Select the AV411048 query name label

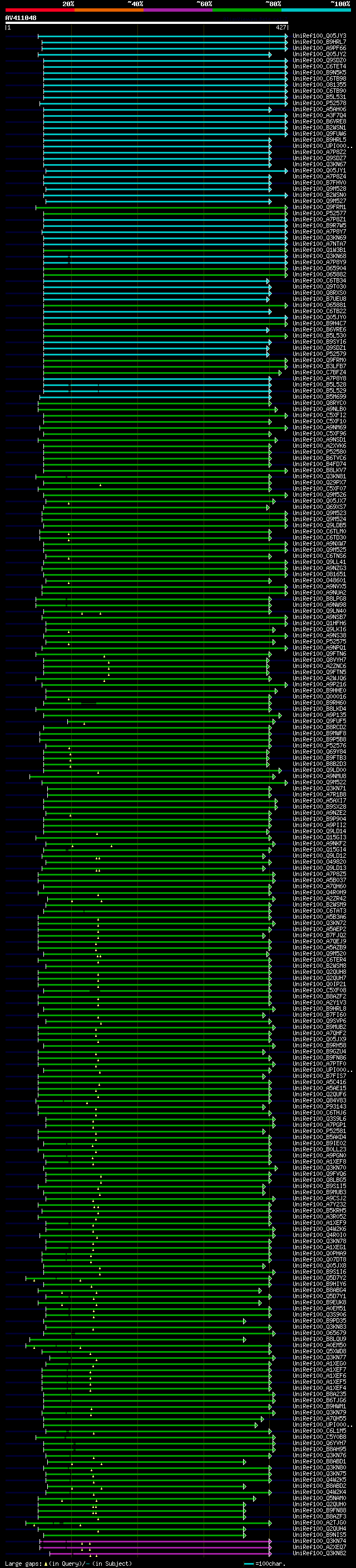(x=21, y=18)
